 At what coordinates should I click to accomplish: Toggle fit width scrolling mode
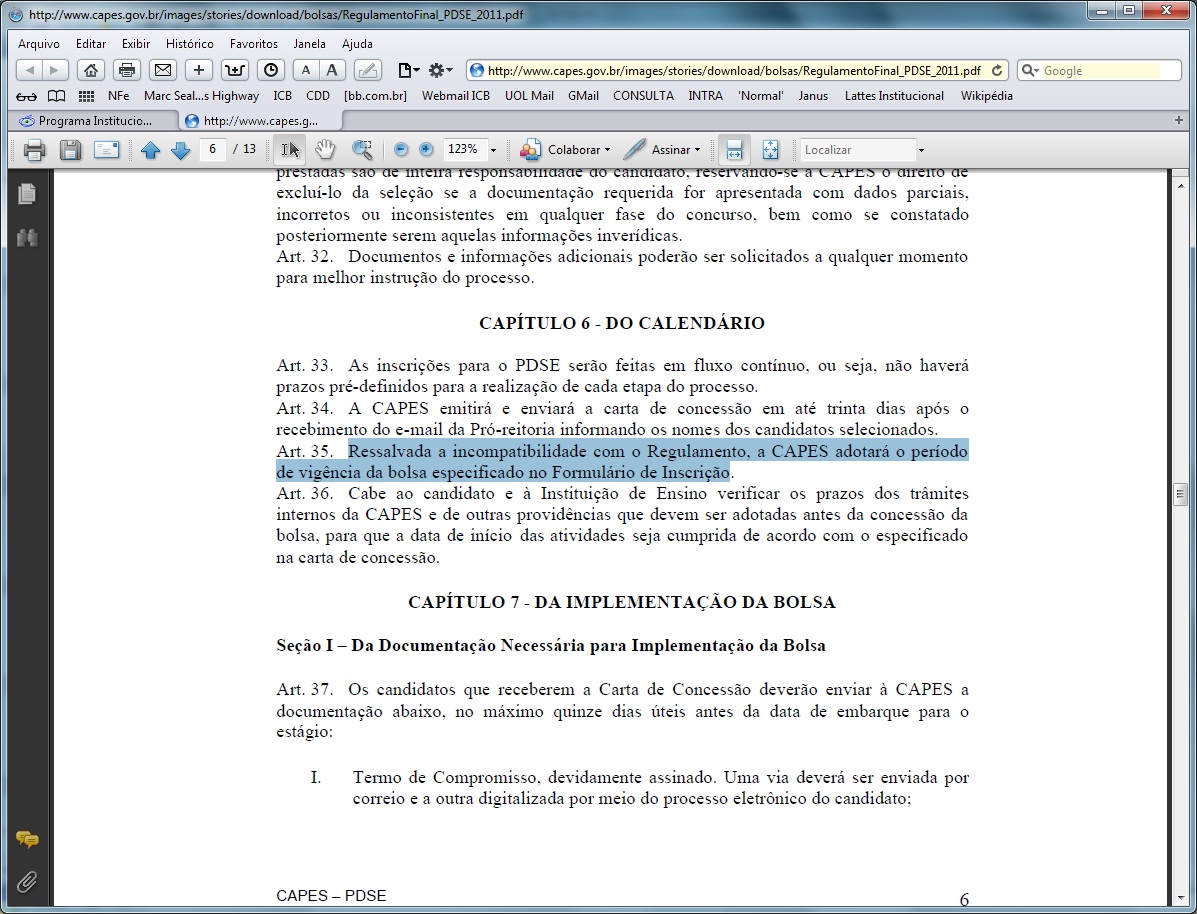(x=734, y=150)
